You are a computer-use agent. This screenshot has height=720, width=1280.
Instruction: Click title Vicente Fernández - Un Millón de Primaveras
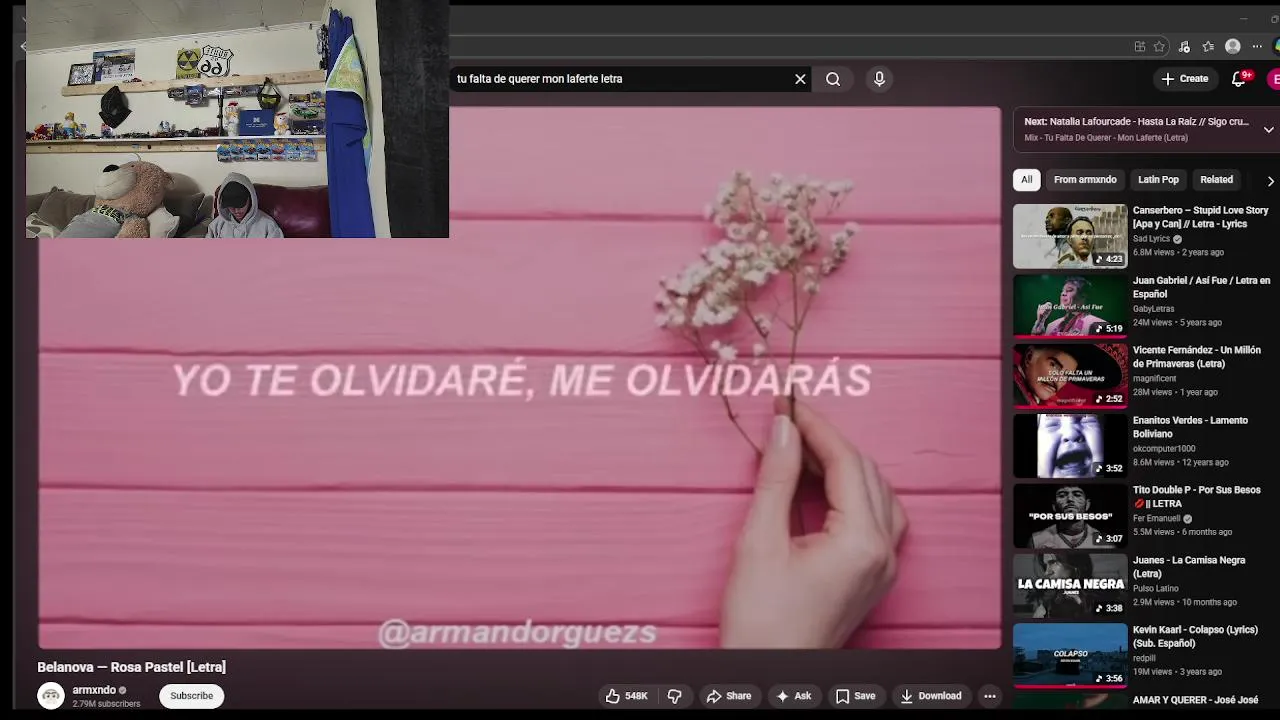point(1197,357)
